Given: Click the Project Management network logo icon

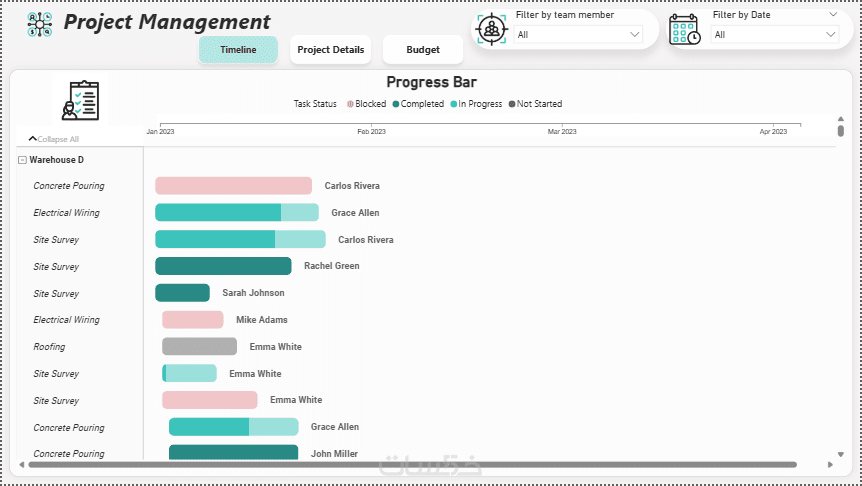Looking at the screenshot, I should [40, 24].
